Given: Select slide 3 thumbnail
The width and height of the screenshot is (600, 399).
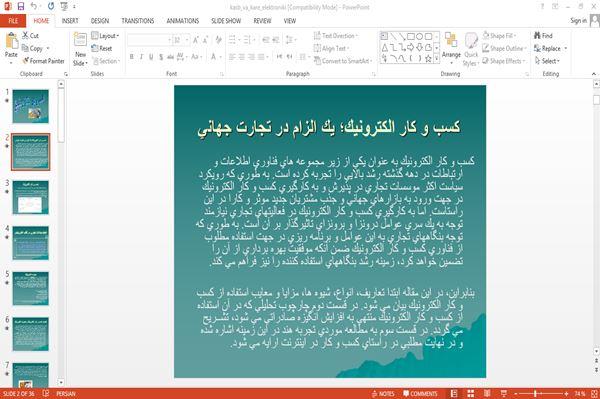Looking at the screenshot, I should [31, 197].
